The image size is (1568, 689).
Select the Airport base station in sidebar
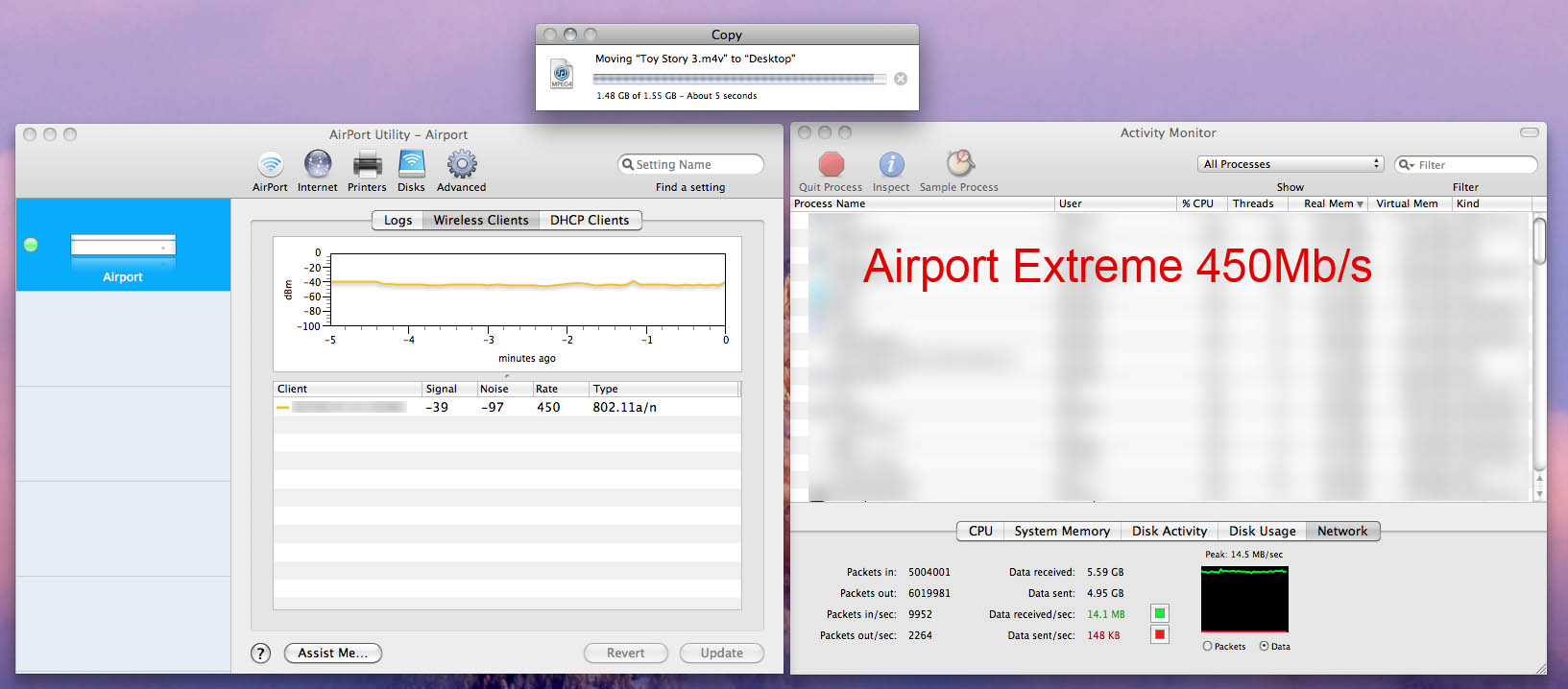click(123, 245)
